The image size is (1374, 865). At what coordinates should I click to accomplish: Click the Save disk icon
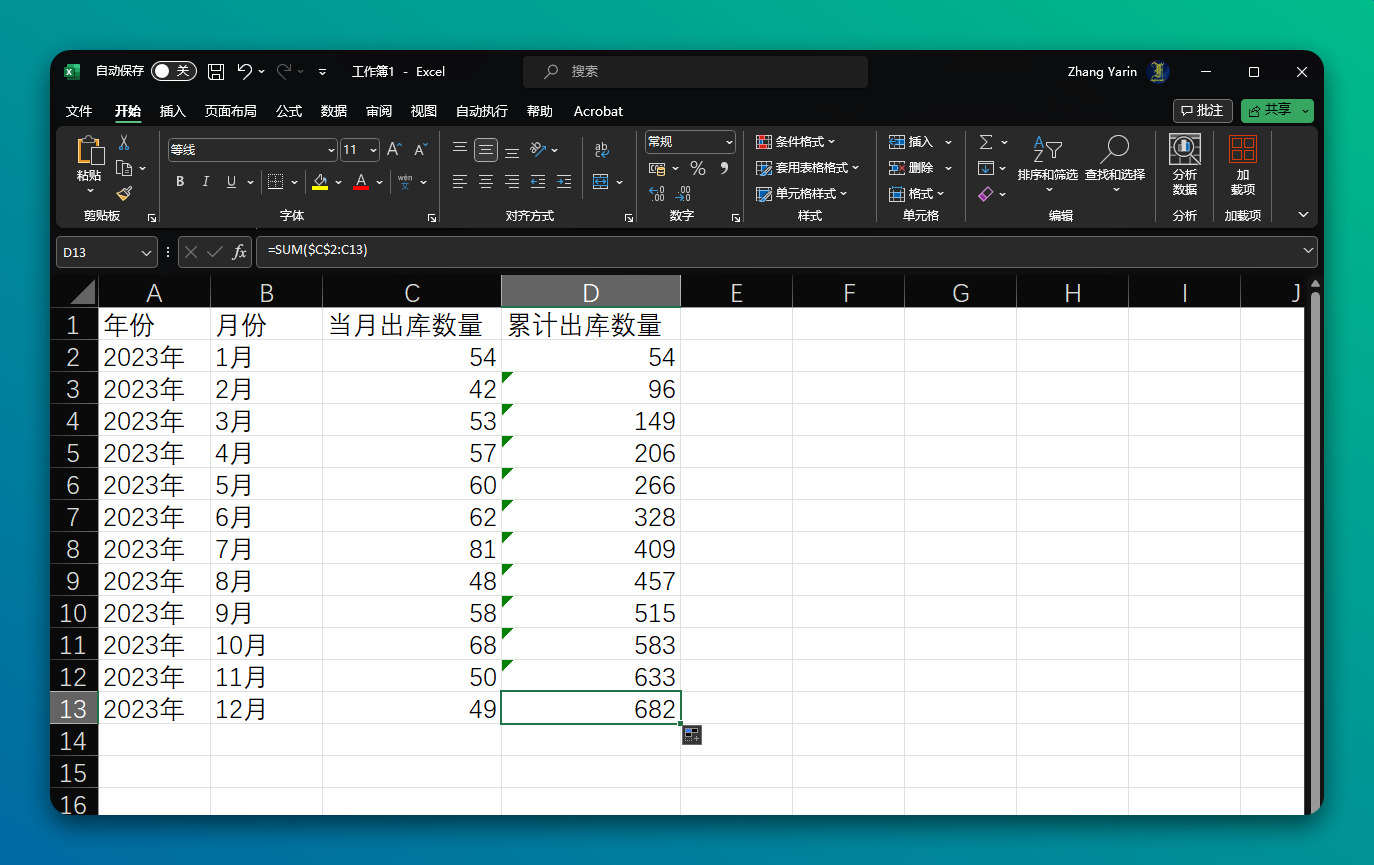tap(216, 71)
